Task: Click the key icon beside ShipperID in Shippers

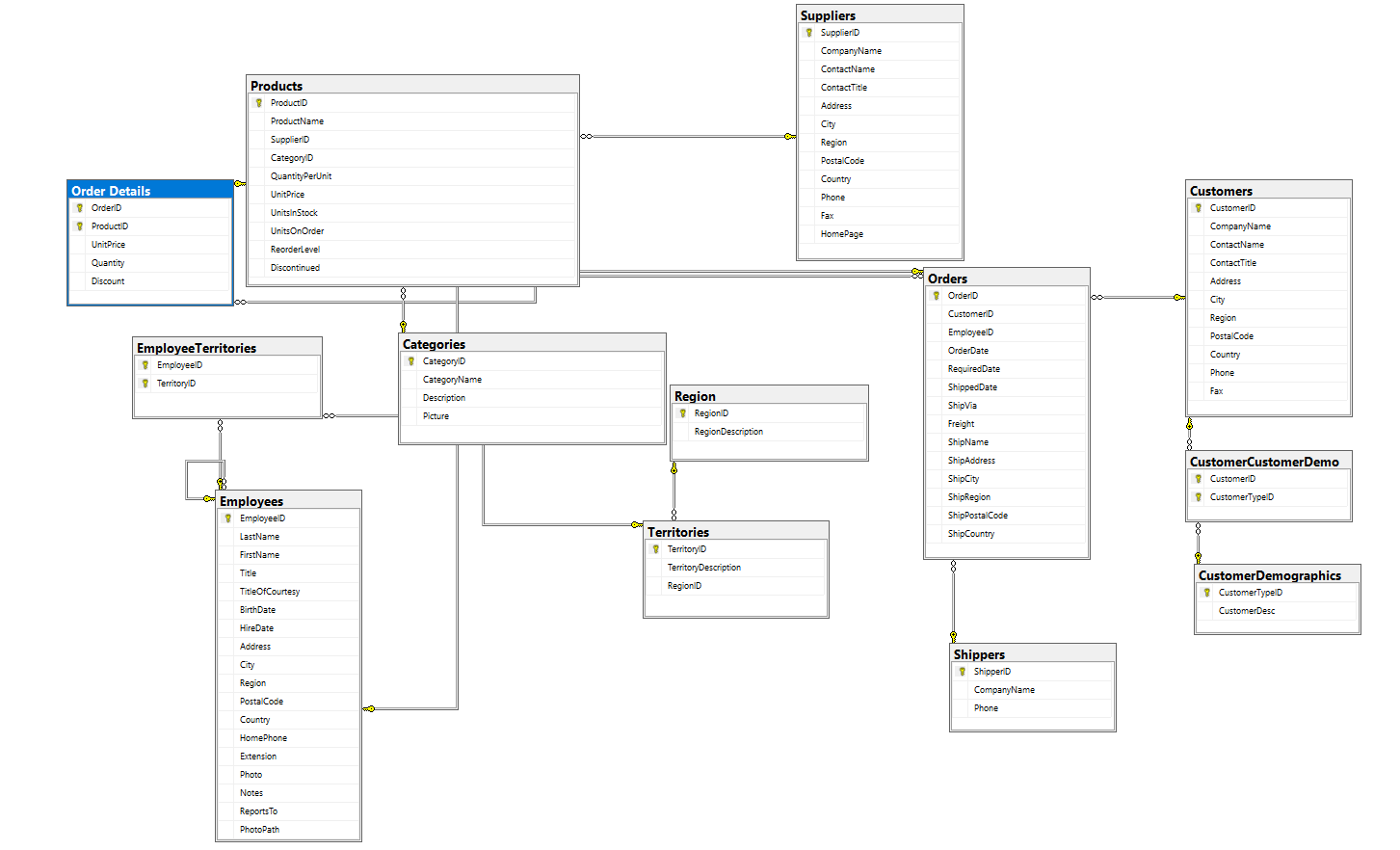Action: coord(963,672)
